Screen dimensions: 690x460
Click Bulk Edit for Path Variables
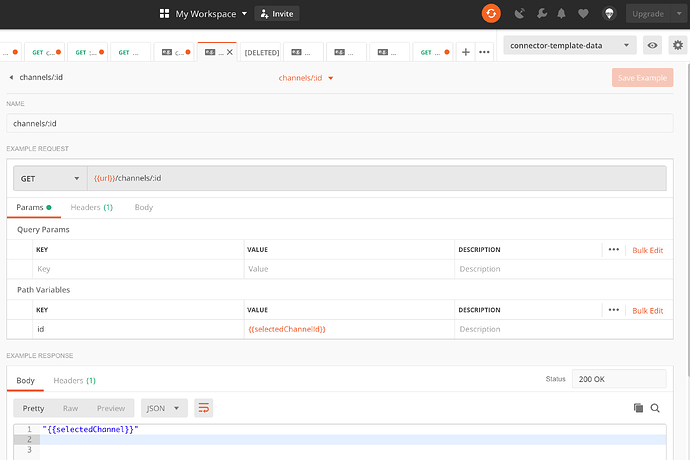(x=648, y=310)
